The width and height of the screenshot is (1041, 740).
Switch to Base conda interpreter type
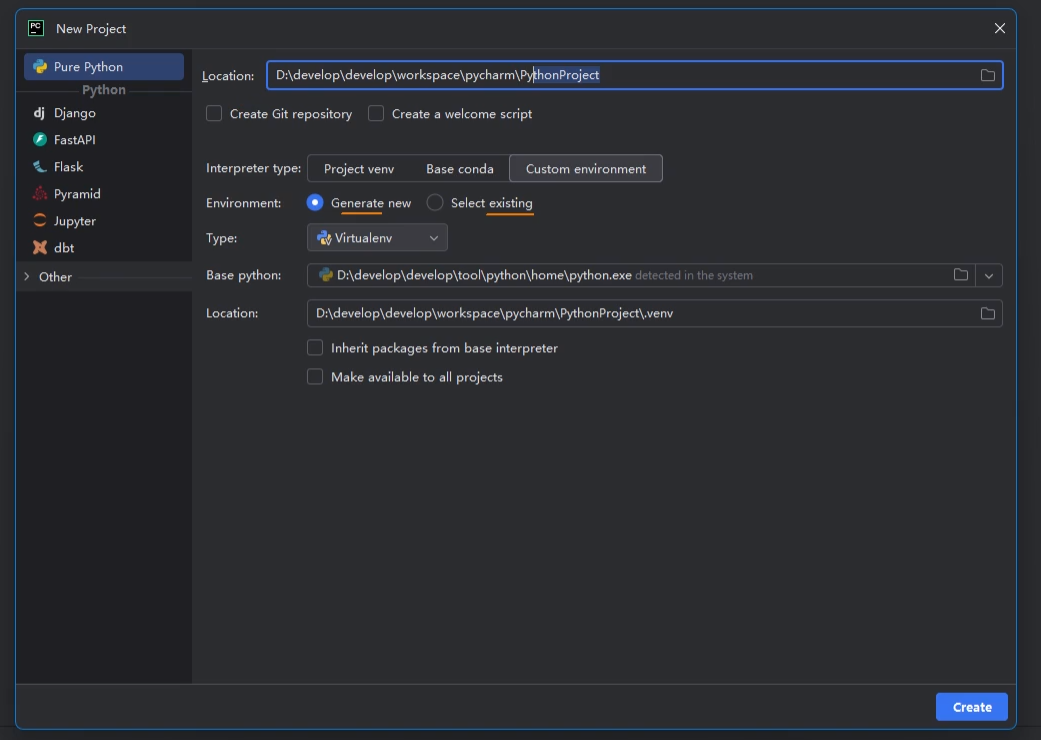coord(459,169)
